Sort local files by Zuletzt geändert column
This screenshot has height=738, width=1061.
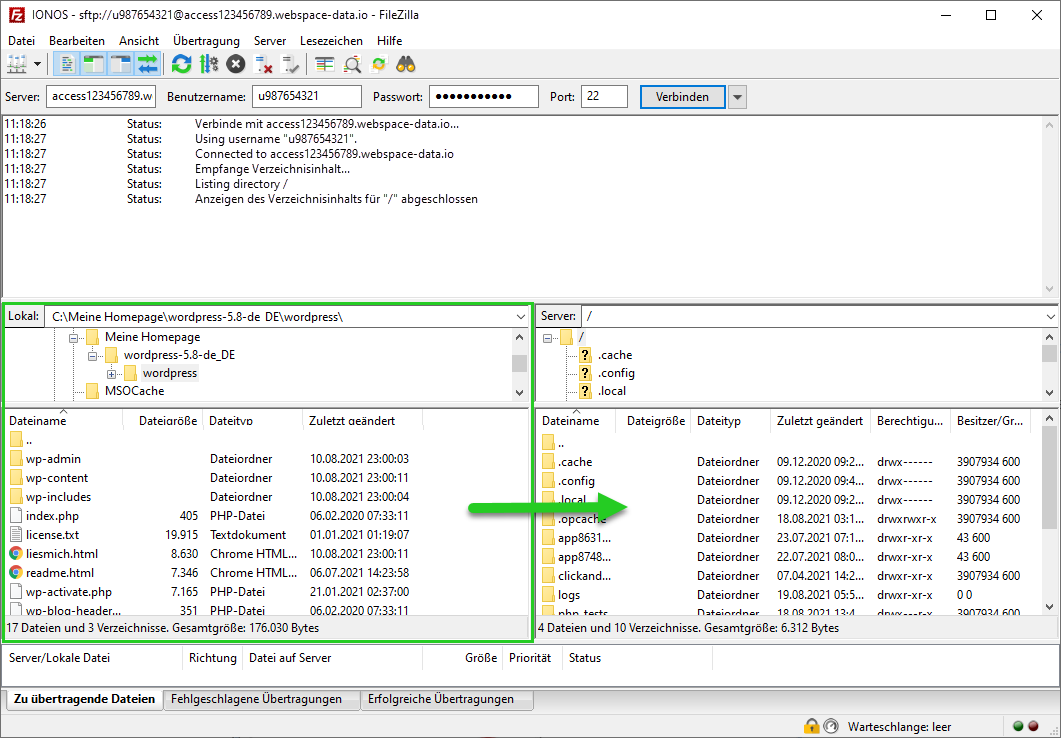pyautogui.click(x=363, y=421)
